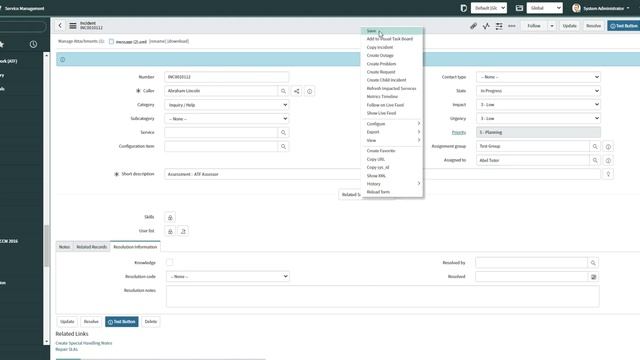Image resolution: width=640 pixels, height=360 pixels.
Task: Click the blue Test Button at the bottom
Action: (x=122, y=322)
